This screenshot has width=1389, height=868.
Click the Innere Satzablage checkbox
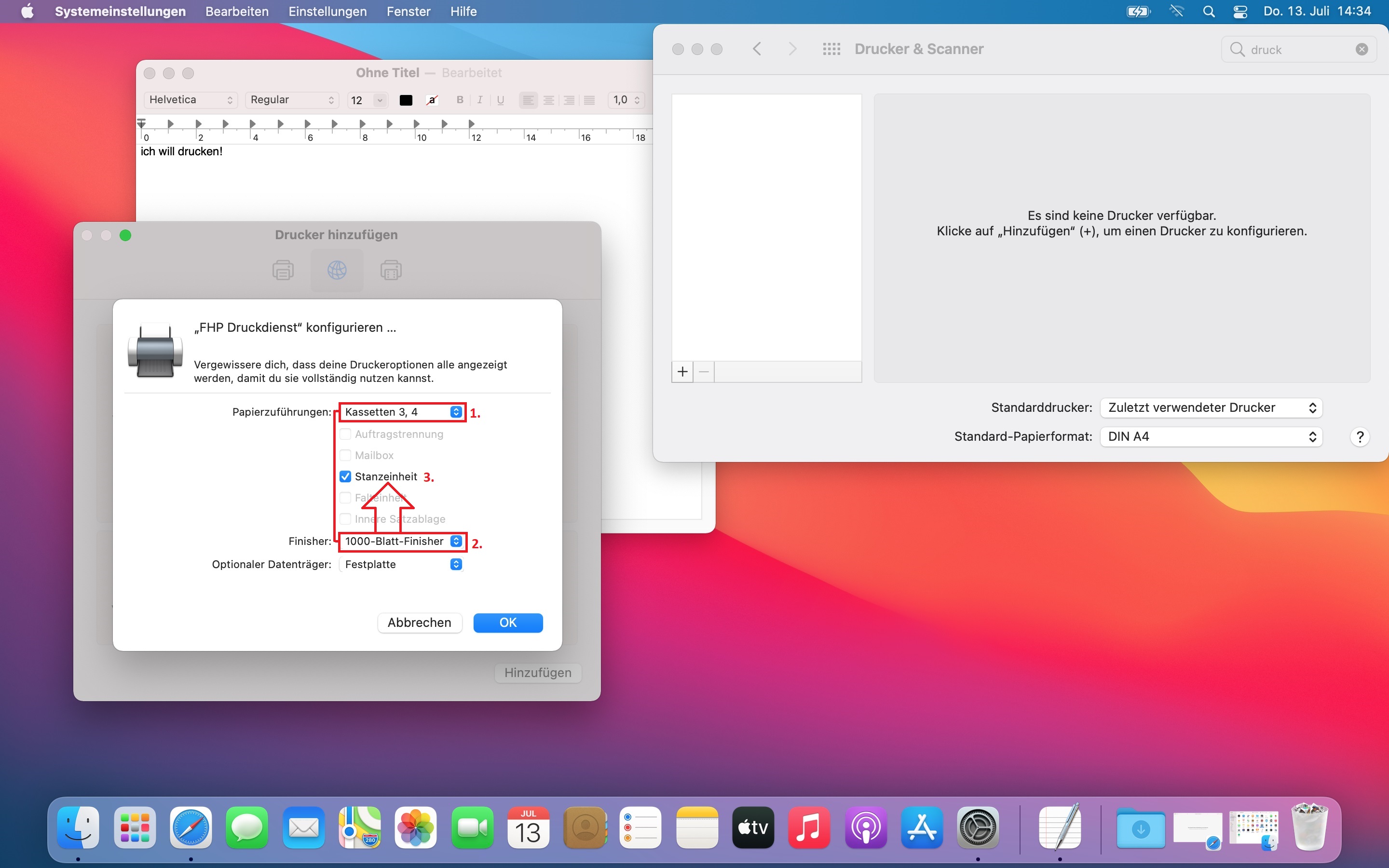(345, 519)
